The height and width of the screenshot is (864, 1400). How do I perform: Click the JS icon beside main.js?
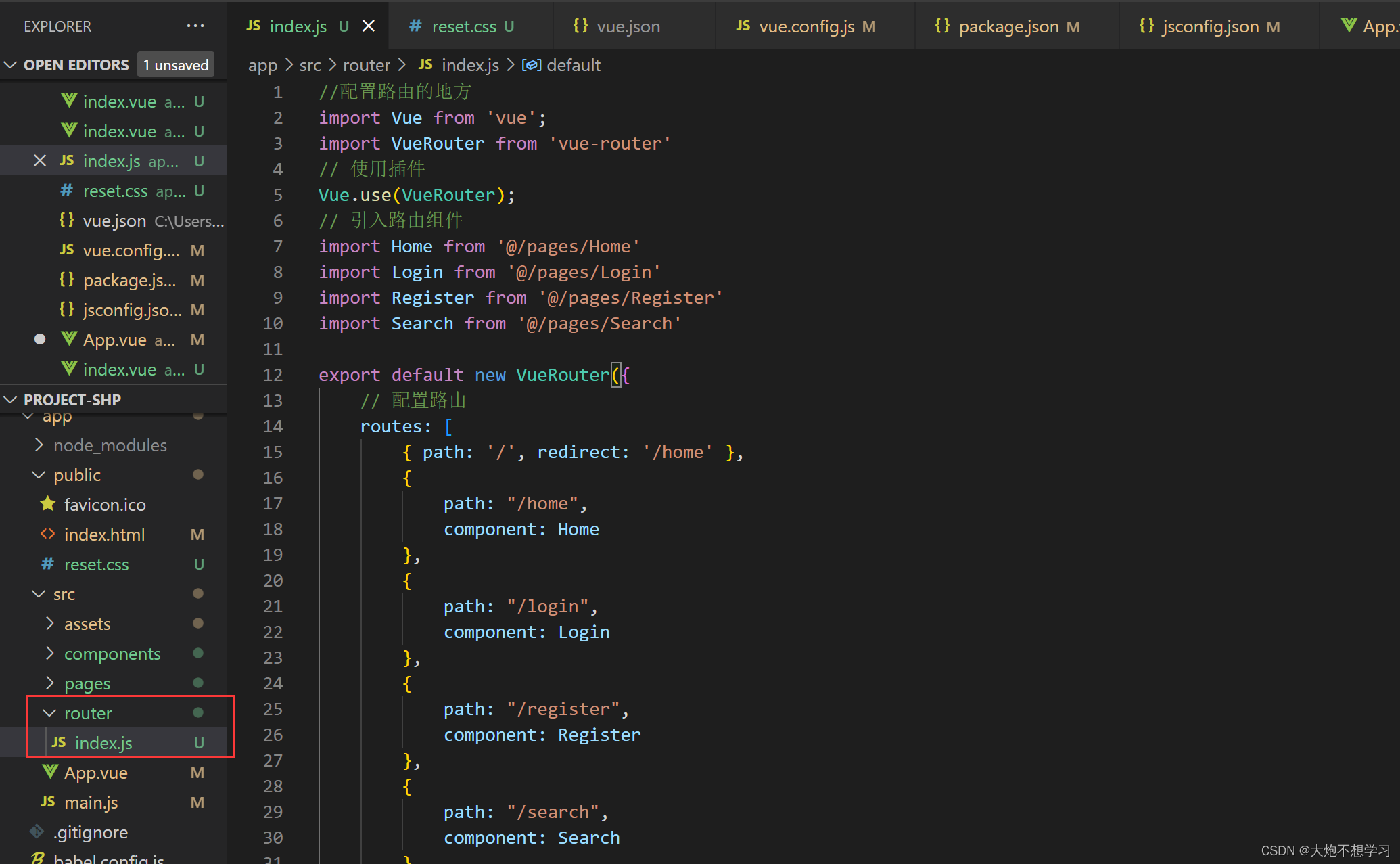47,802
